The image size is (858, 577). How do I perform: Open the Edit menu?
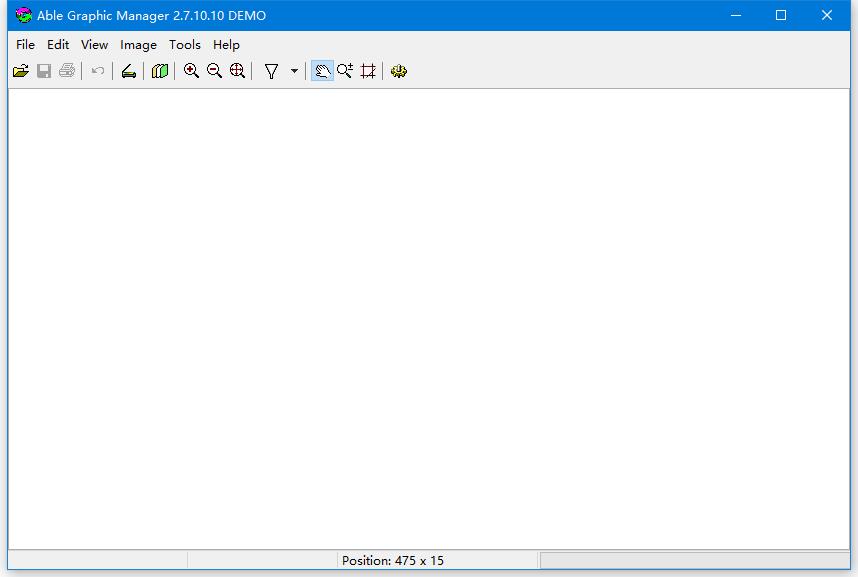[58, 45]
